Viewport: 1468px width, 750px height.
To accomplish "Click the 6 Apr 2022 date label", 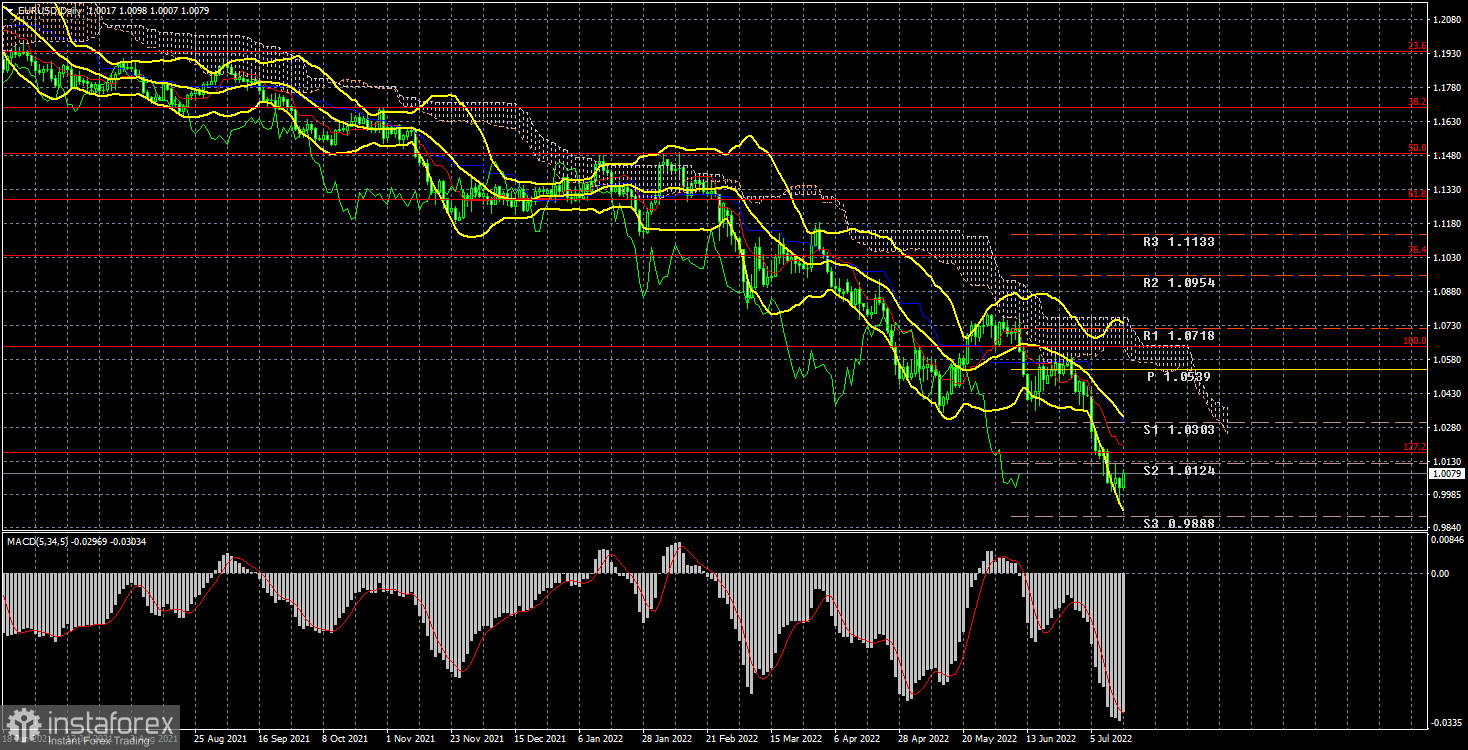I will [x=859, y=739].
